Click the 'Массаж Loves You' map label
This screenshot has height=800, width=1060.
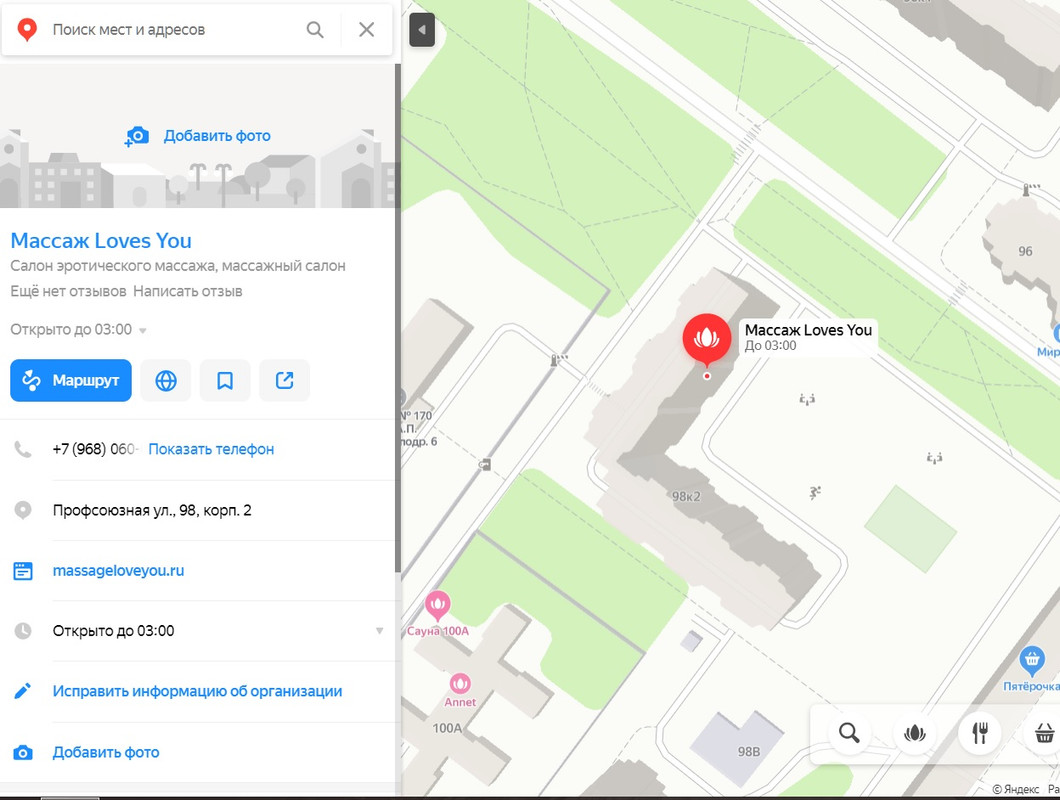[x=808, y=337]
